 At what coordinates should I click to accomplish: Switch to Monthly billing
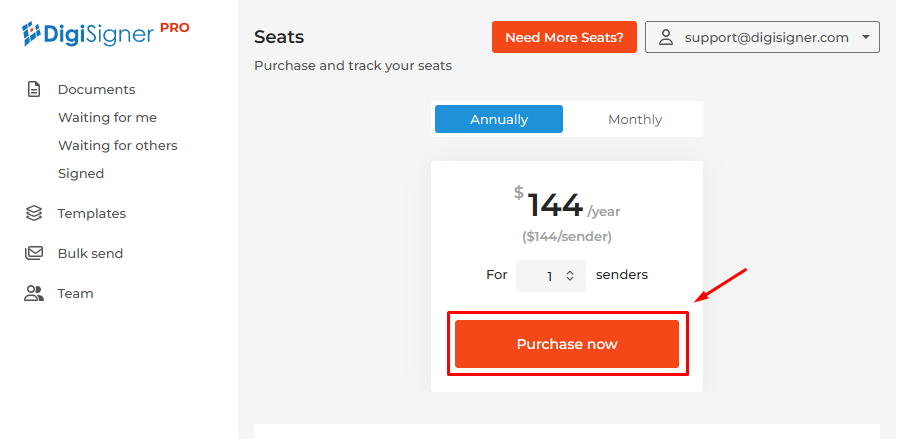(635, 119)
